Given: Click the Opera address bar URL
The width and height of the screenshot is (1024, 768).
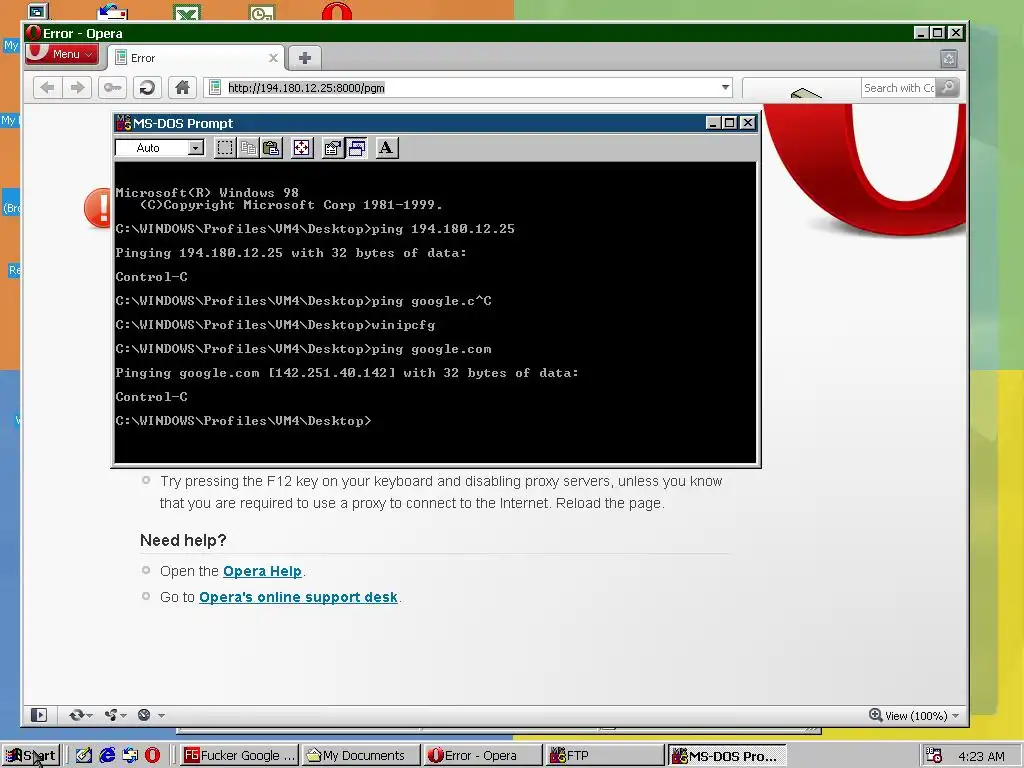Looking at the screenshot, I should (x=306, y=88).
